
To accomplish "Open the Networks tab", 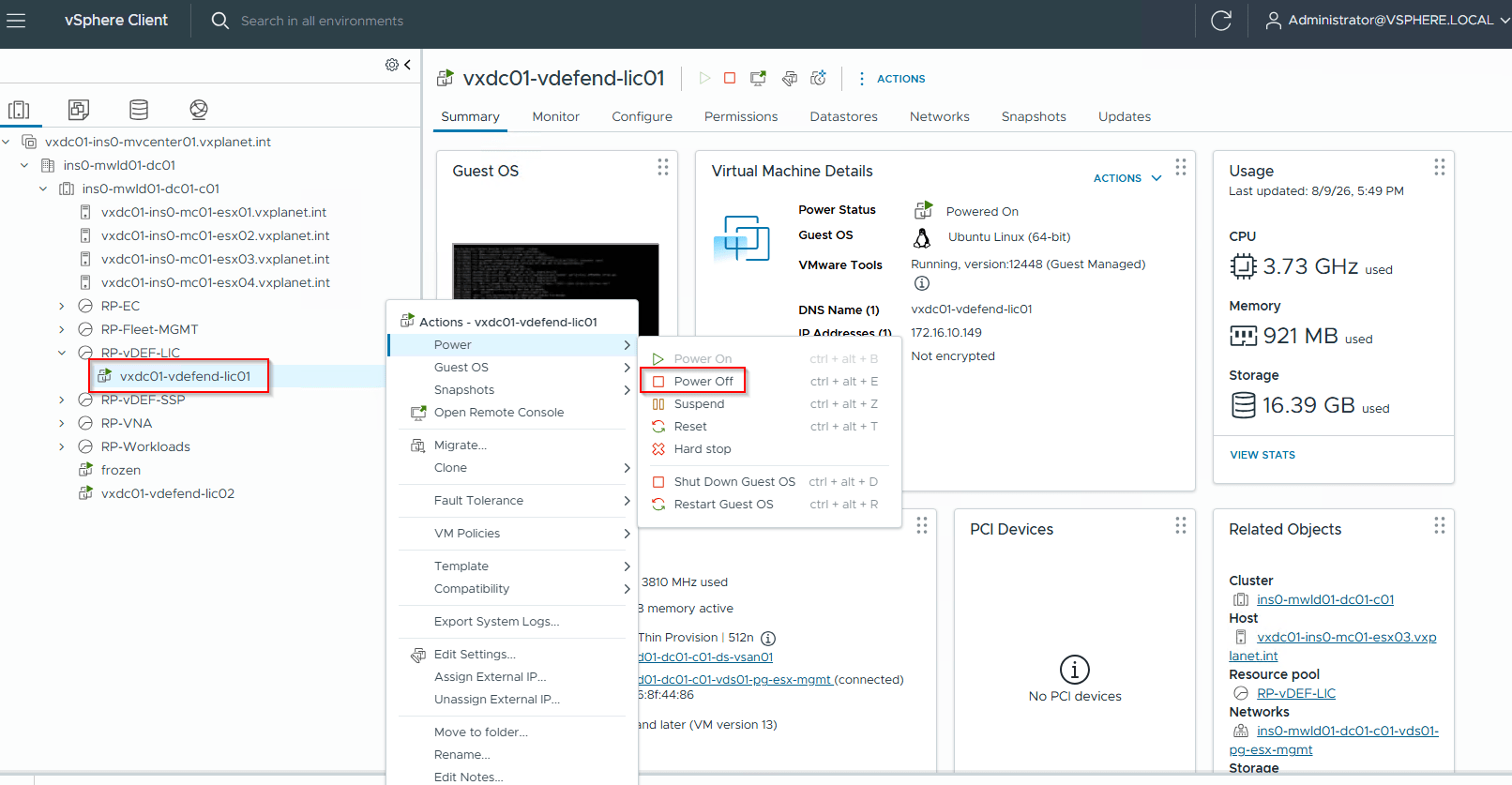I will pos(940,116).
